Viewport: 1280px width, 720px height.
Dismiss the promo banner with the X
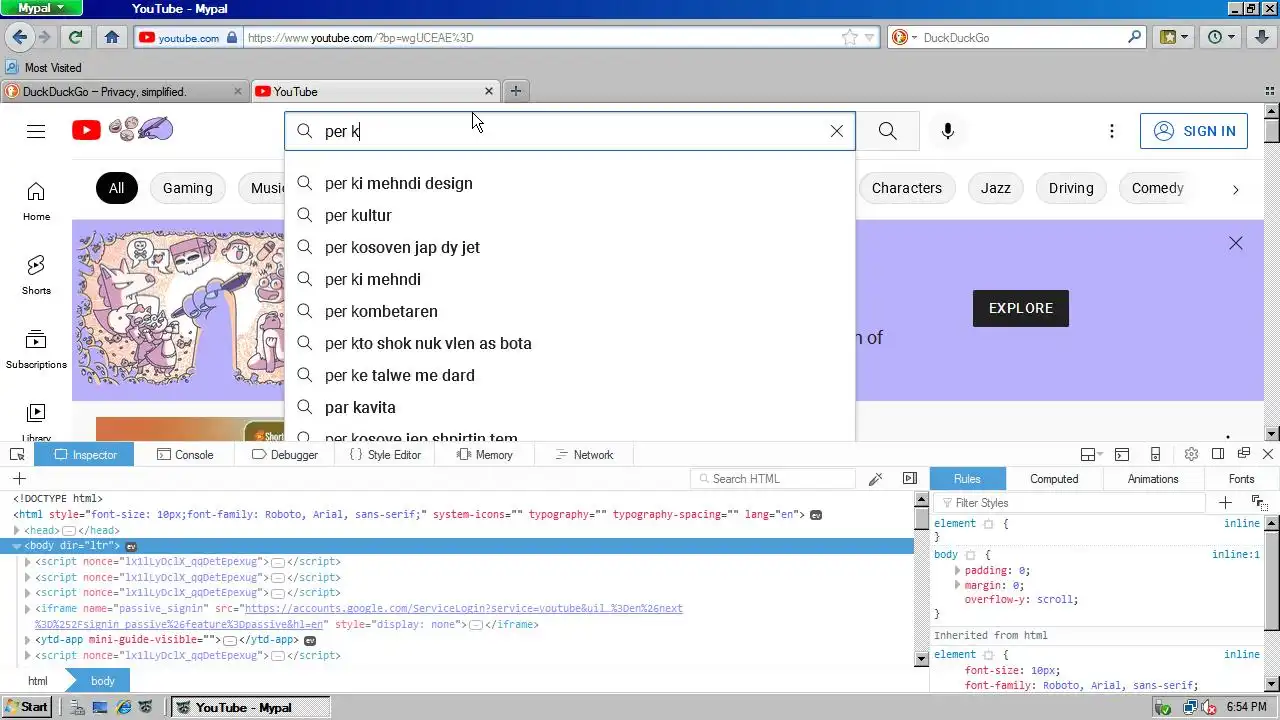point(1236,243)
